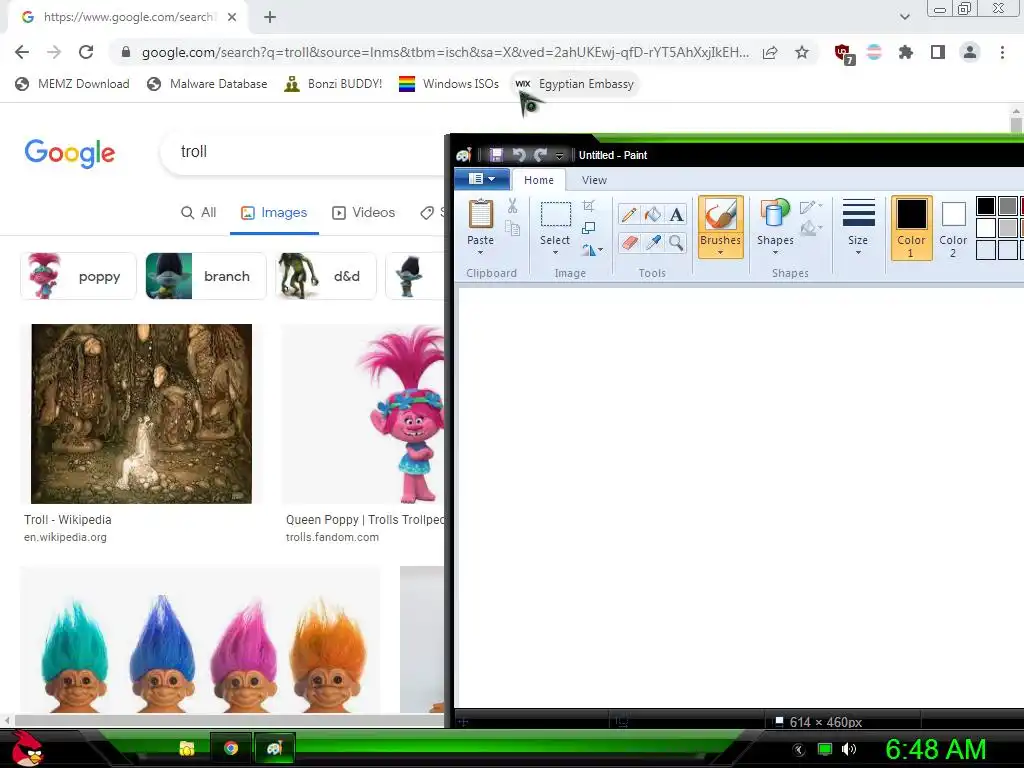Expand the Brushes dropdown arrow
1024x768 pixels.
point(720,252)
